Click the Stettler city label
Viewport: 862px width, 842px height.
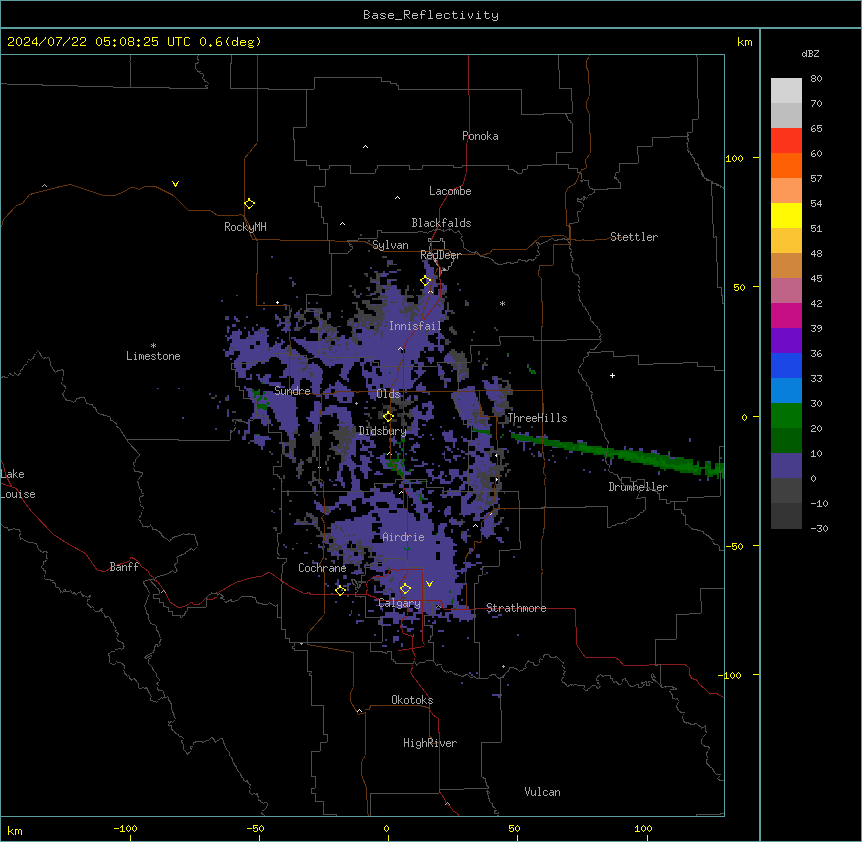[634, 237]
